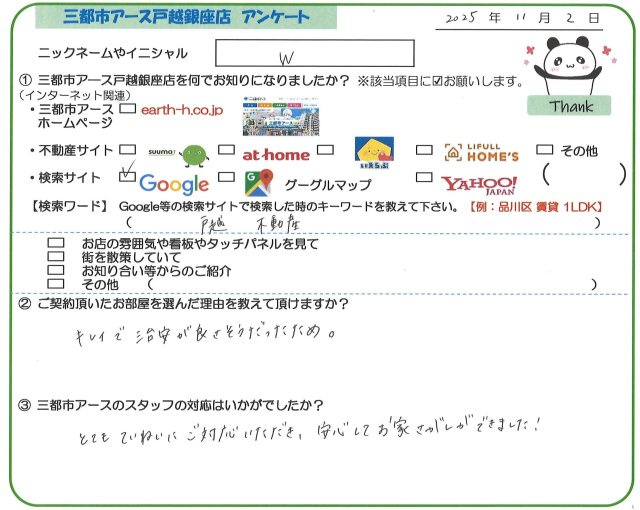Check the お知り合い等からのご紹介 checkbox

(x=56, y=270)
